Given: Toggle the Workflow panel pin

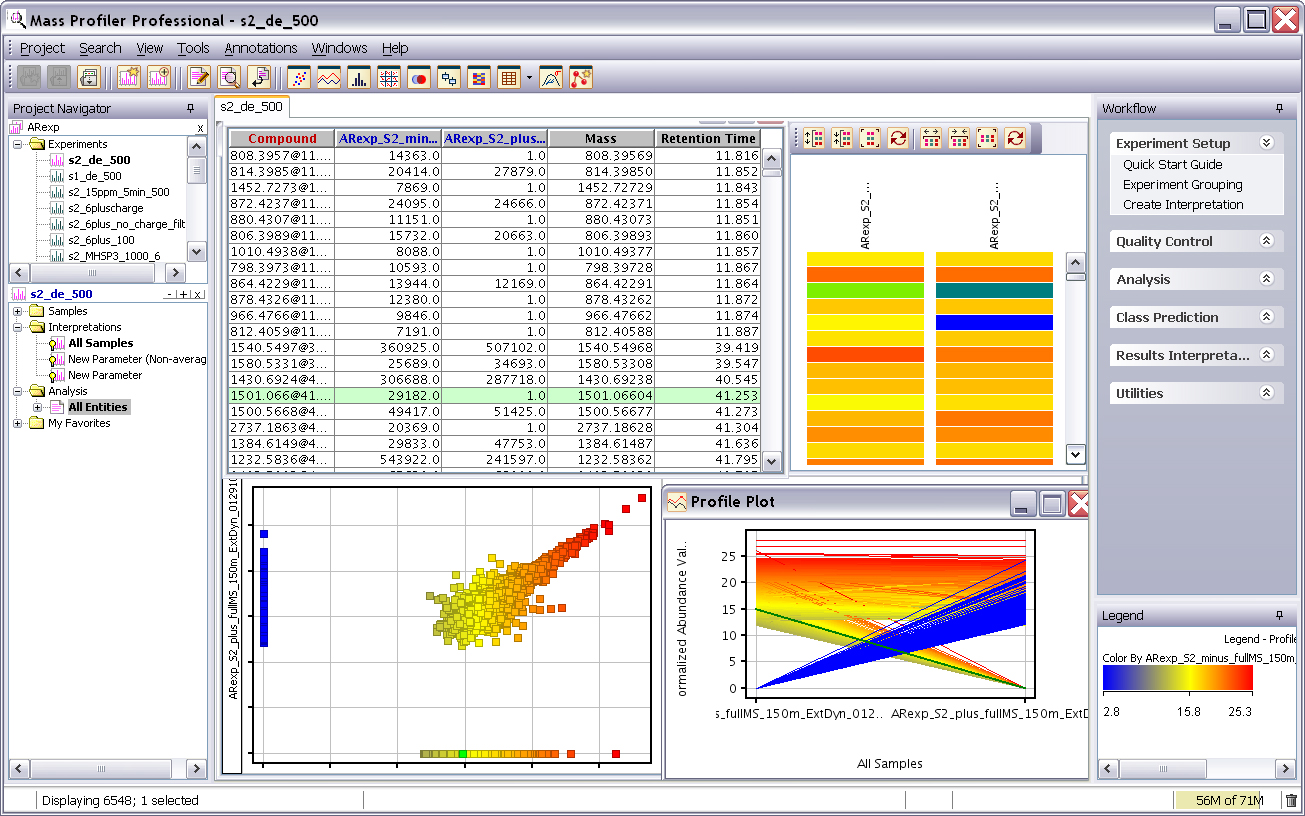Looking at the screenshot, I should pos(1278,108).
